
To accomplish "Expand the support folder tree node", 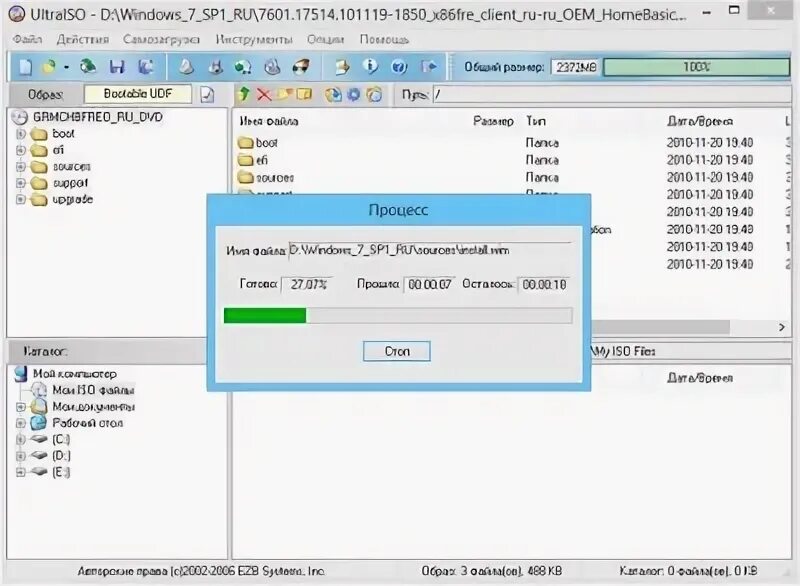I will [x=21, y=183].
